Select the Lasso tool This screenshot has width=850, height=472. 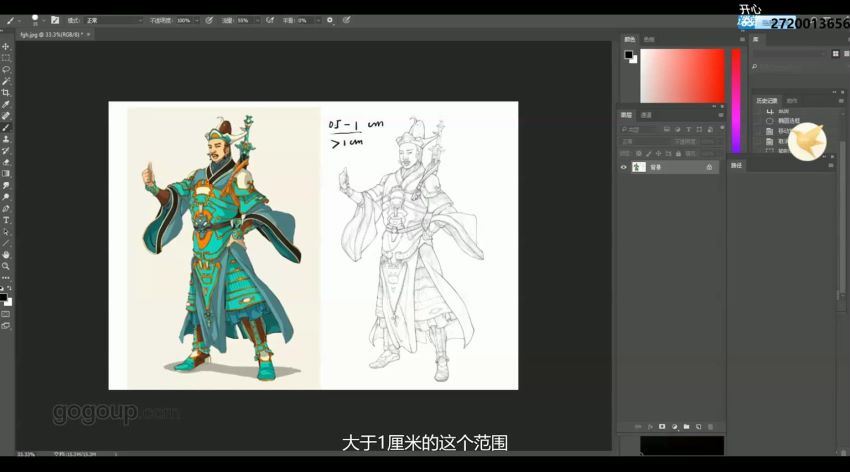click(6, 69)
